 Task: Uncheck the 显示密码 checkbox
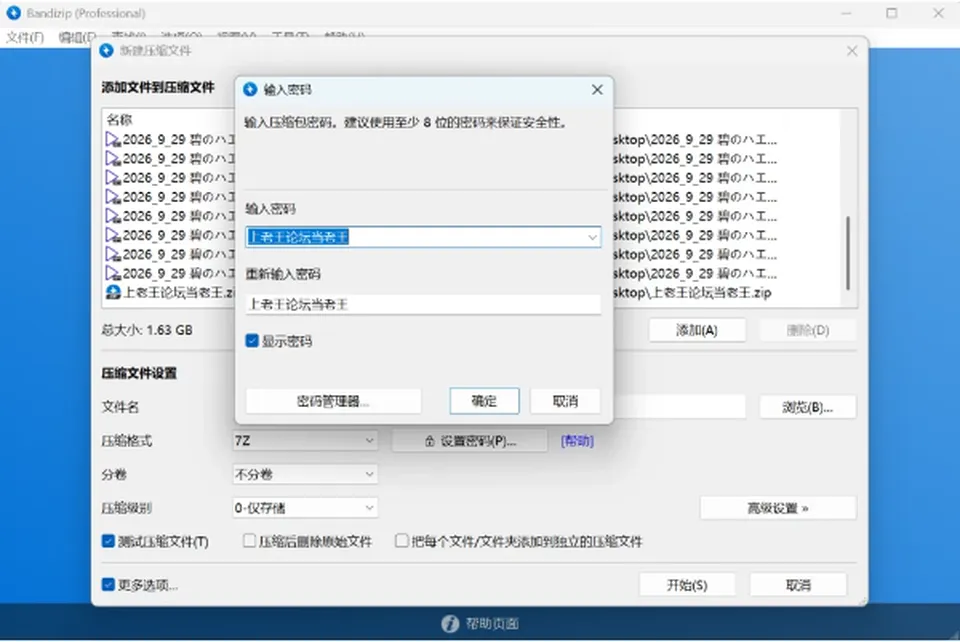252,341
